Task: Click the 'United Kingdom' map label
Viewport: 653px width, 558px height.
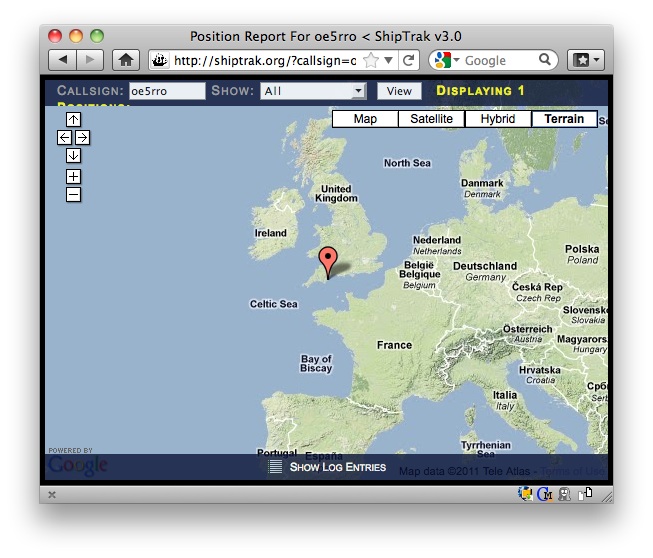Action: click(x=336, y=194)
